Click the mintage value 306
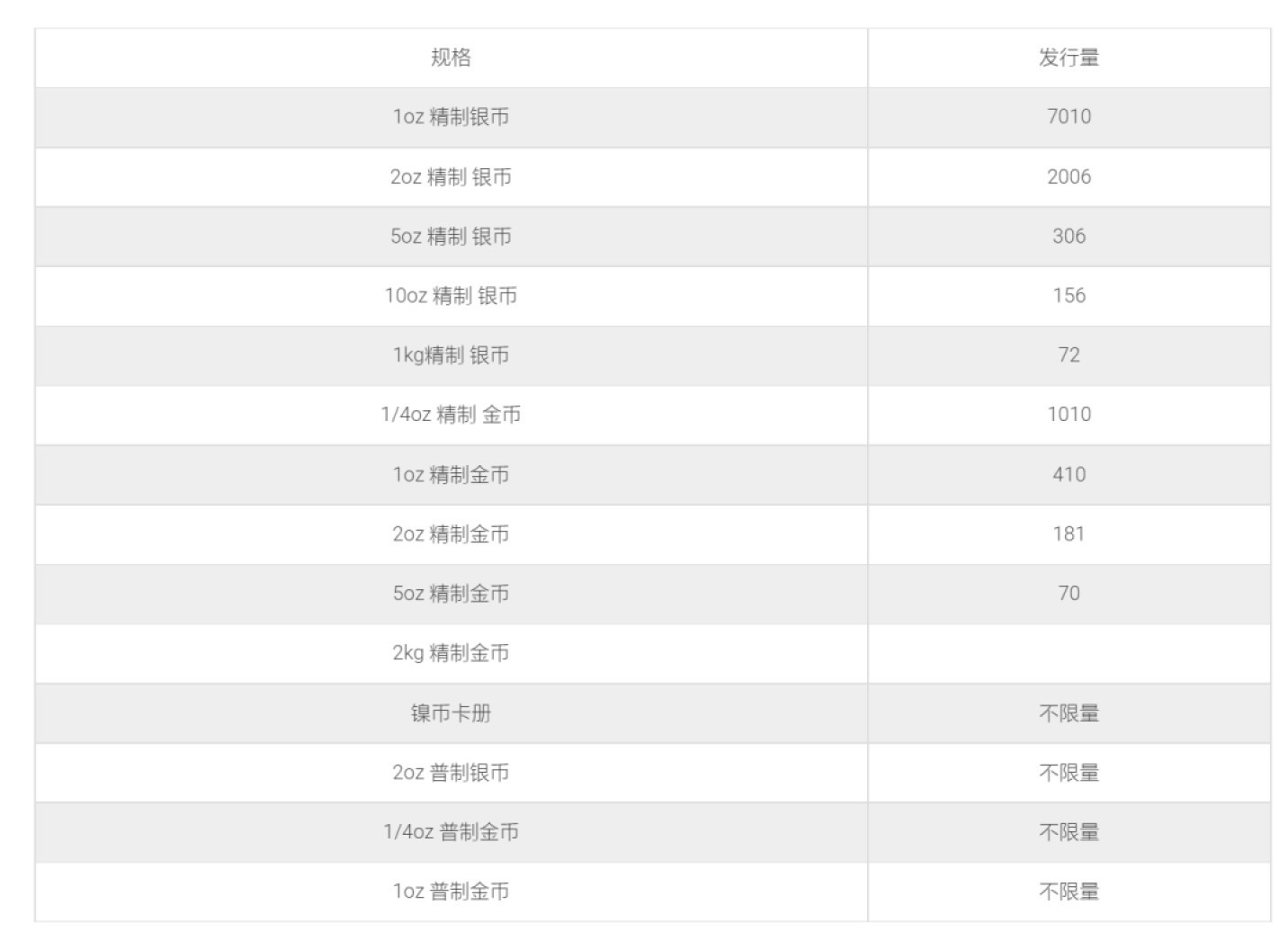Image resolution: width=1288 pixels, height=941 pixels. click(1069, 236)
